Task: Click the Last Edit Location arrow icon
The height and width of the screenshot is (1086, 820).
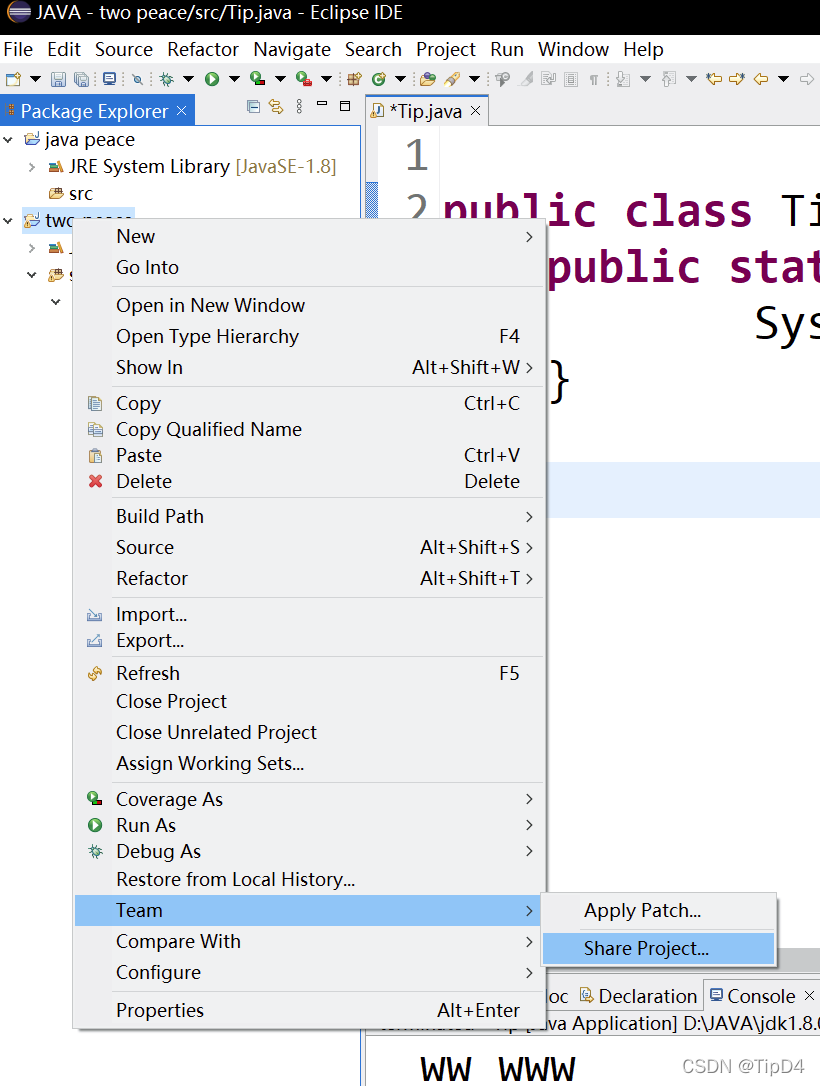Action: tap(714, 79)
